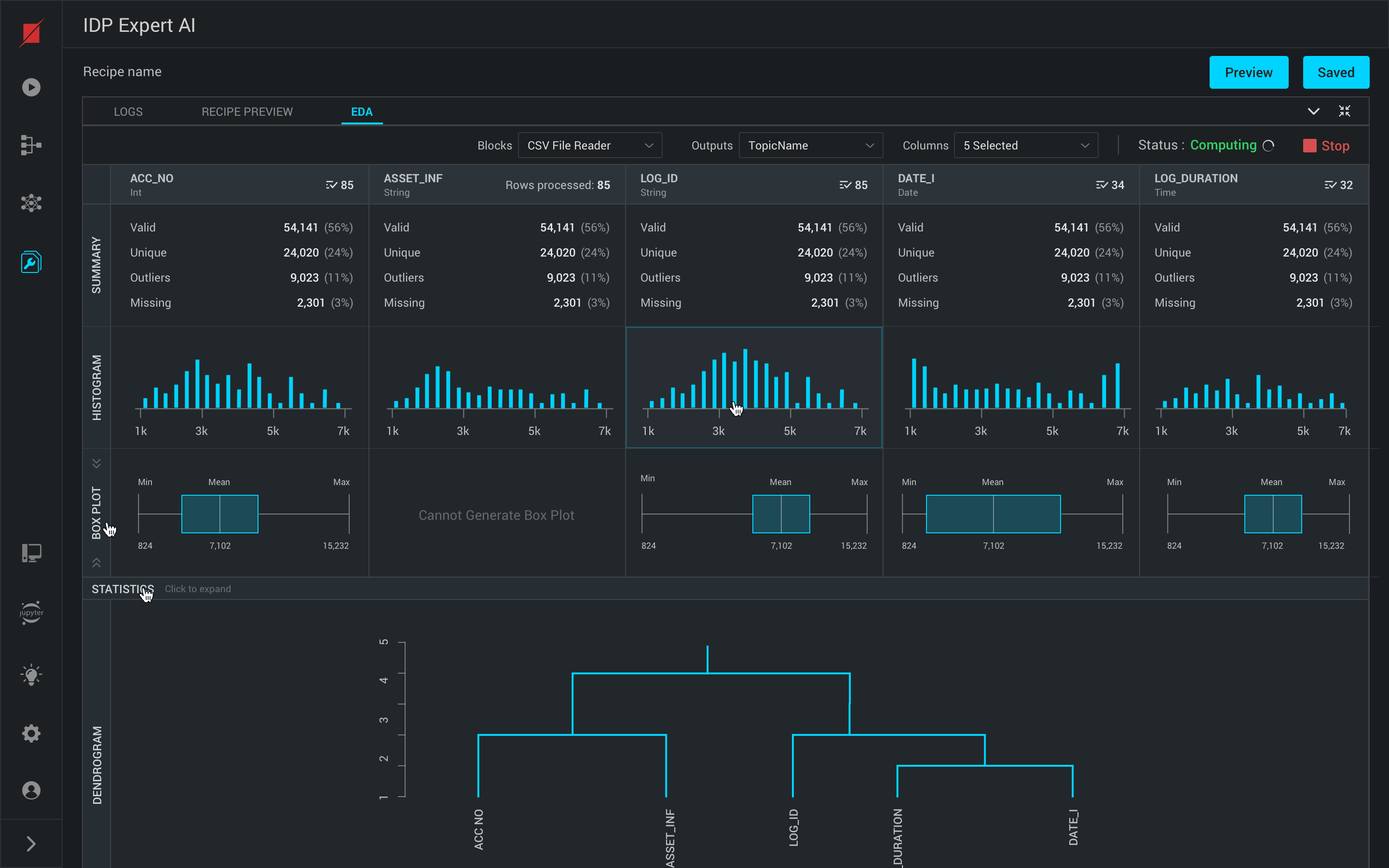The image size is (1389, 868).
Task: Click the dashboard monitor sidebar icon
Action: [31, 553]
